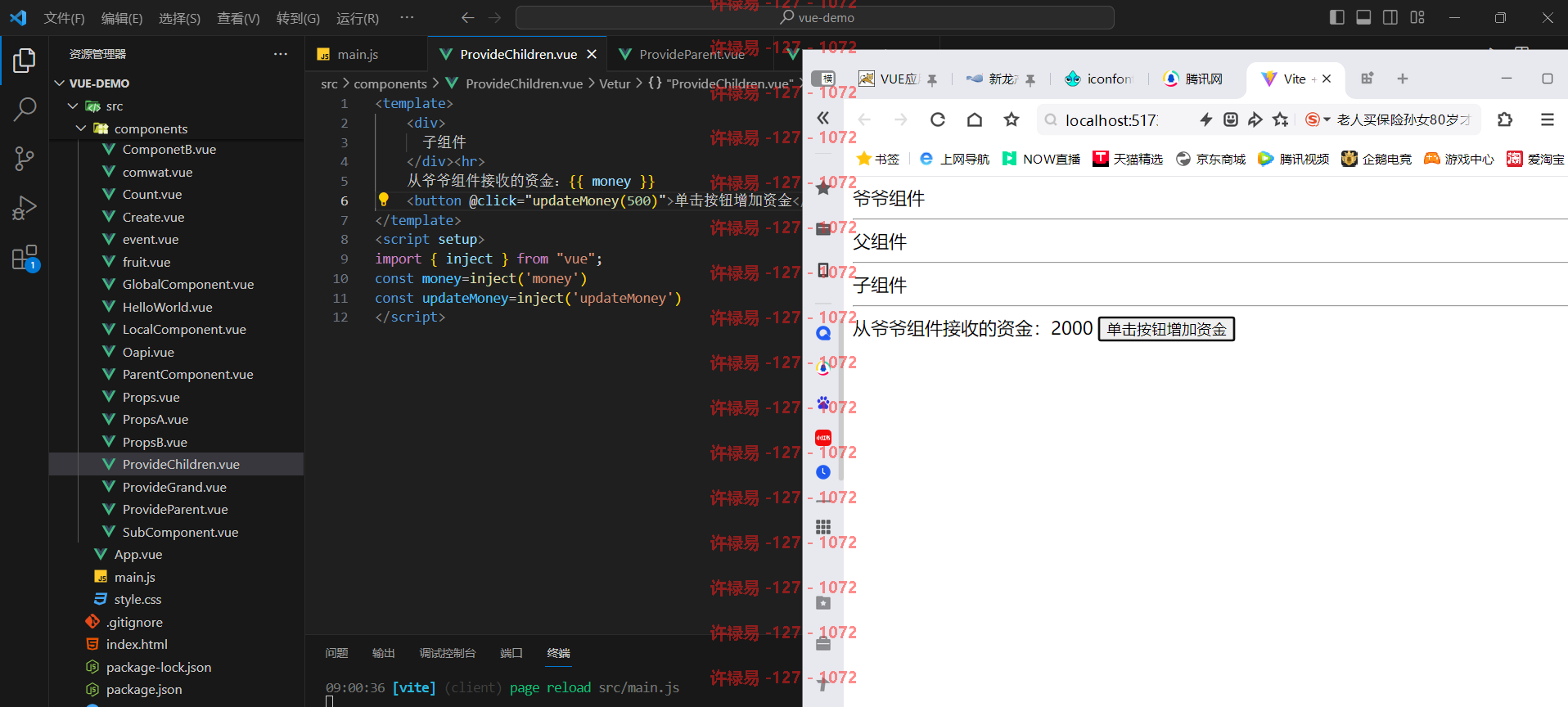Screen dimensions: 1568x707
Task: Open a new browser tab with plus
Action: click(1403, 79)
